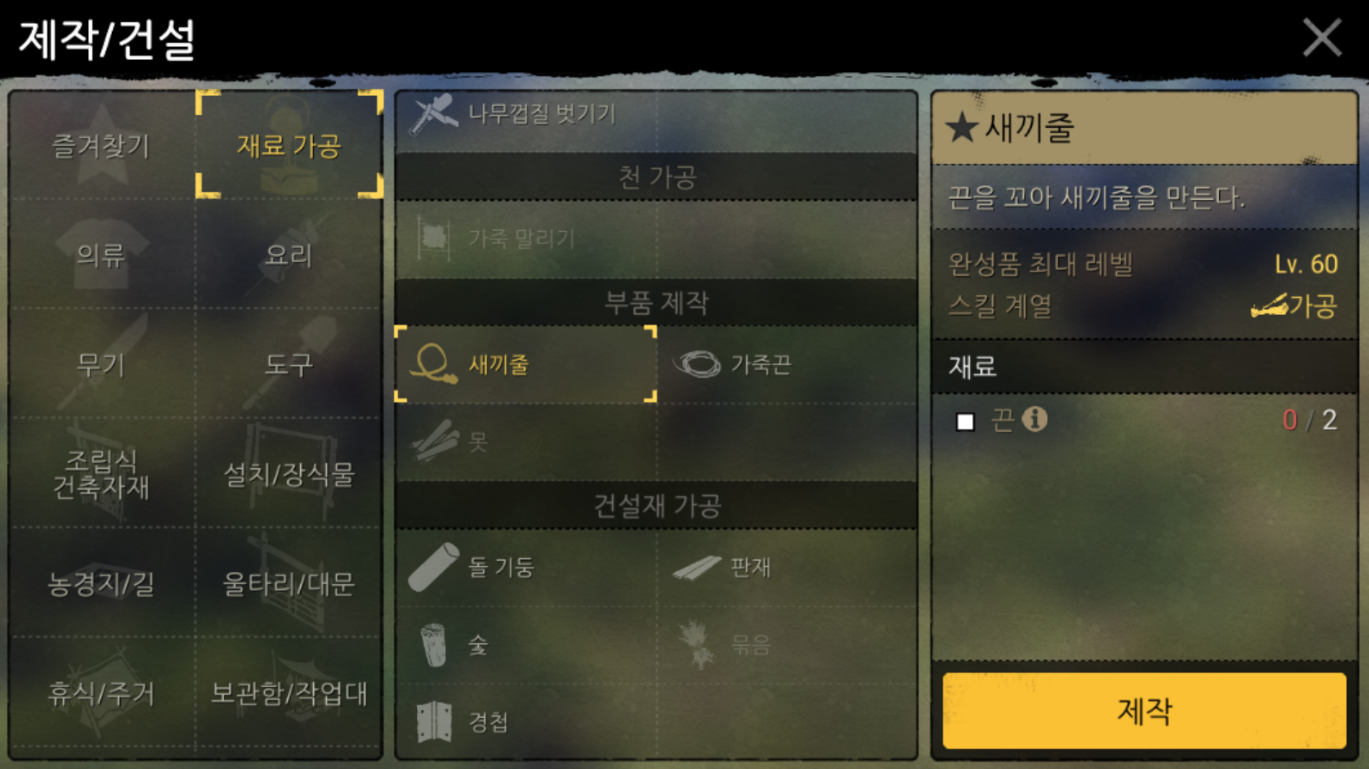Image resolution: width=1369 pixels, height=769 pixels.
Task: Switch to the 의류 clothing category
Action: [x=101, y=255]
